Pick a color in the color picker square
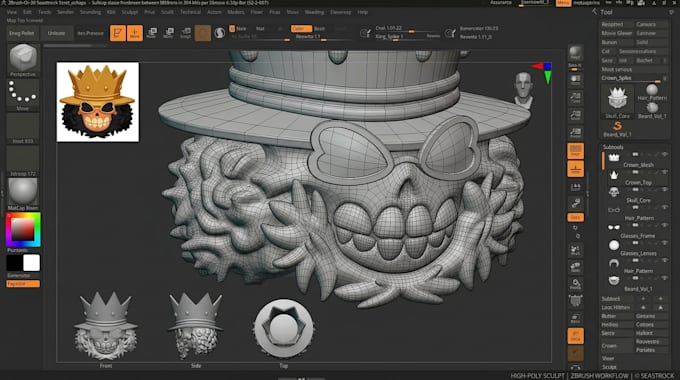 click(23, 229)
